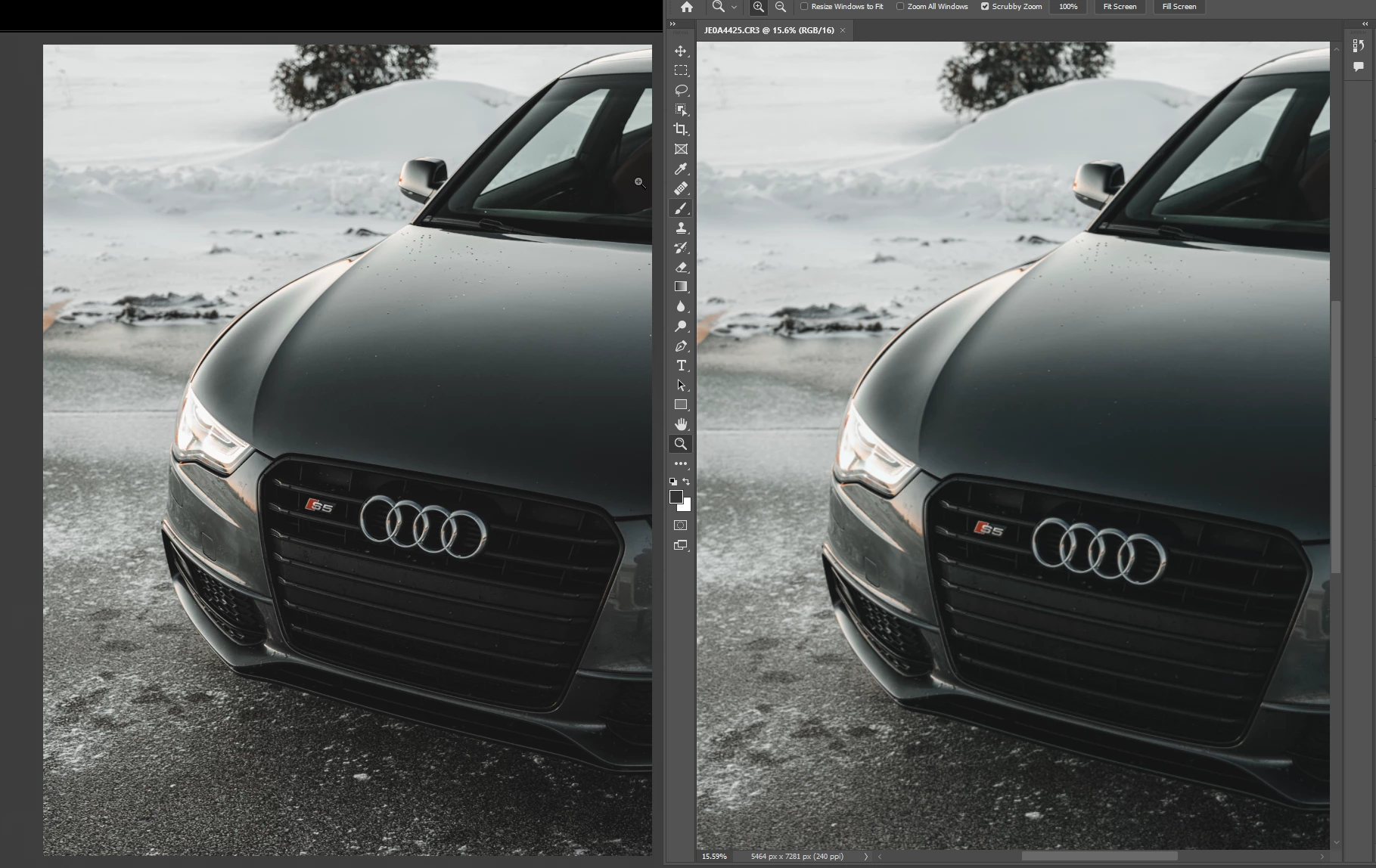Screen dimensions: 1376x868
Task: Click document dimensions in status bar
Action: tap(797, 857)
